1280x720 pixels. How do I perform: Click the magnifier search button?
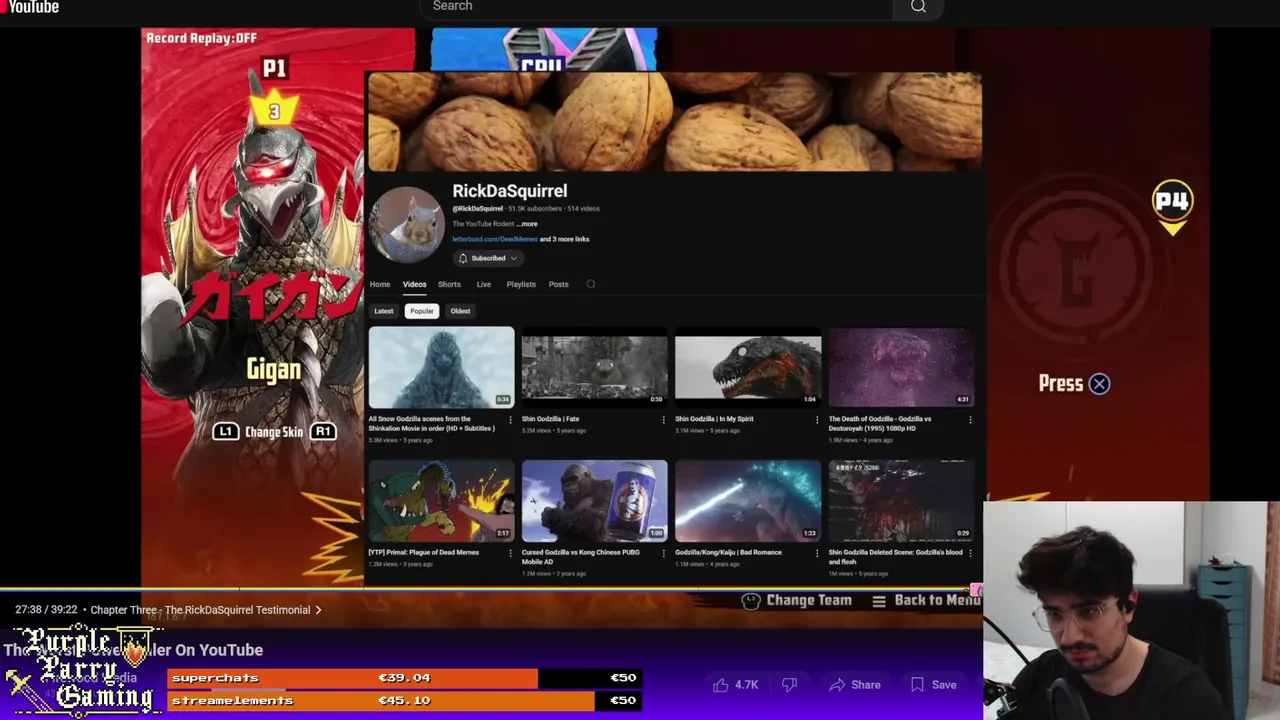(918, 7)
